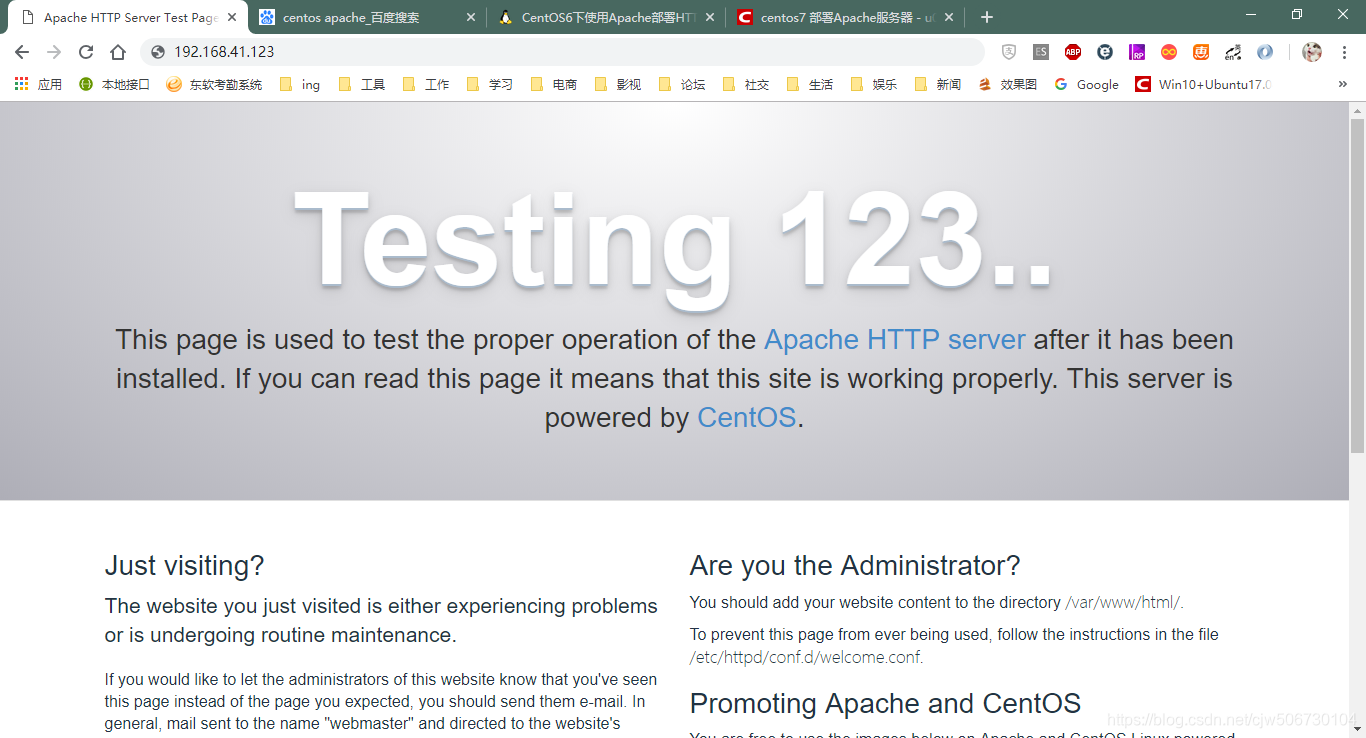Viewport: 1366px width, 738px height.
Task: Close the centos apache 百度搜索 tab
Action: [x=471, y=17]
